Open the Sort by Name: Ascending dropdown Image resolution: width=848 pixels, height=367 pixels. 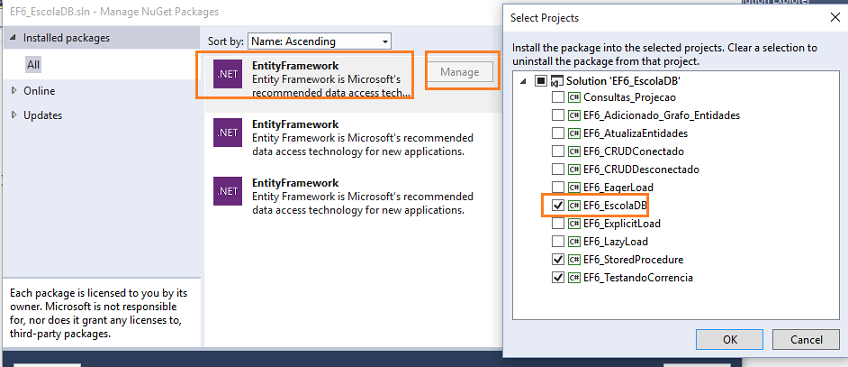[320, 41]
